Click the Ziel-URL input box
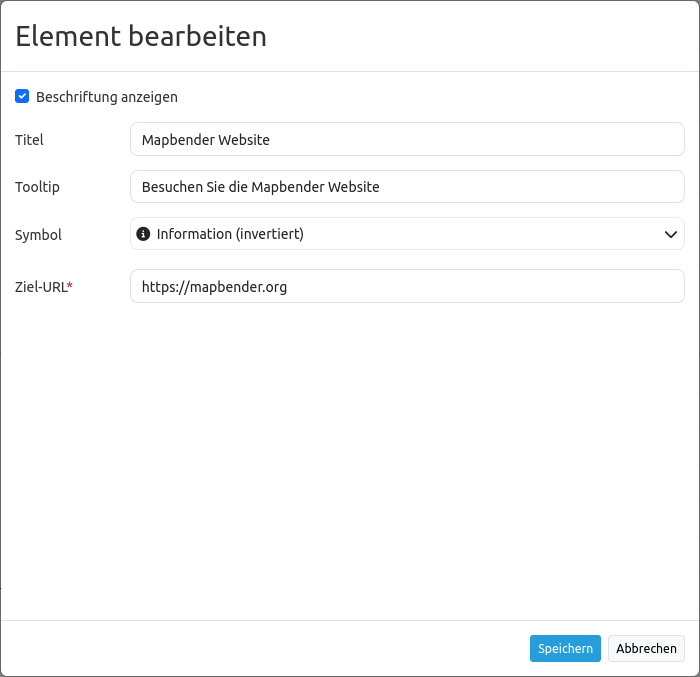This screenshot has height=677, width=700. (x=407, y=287)
